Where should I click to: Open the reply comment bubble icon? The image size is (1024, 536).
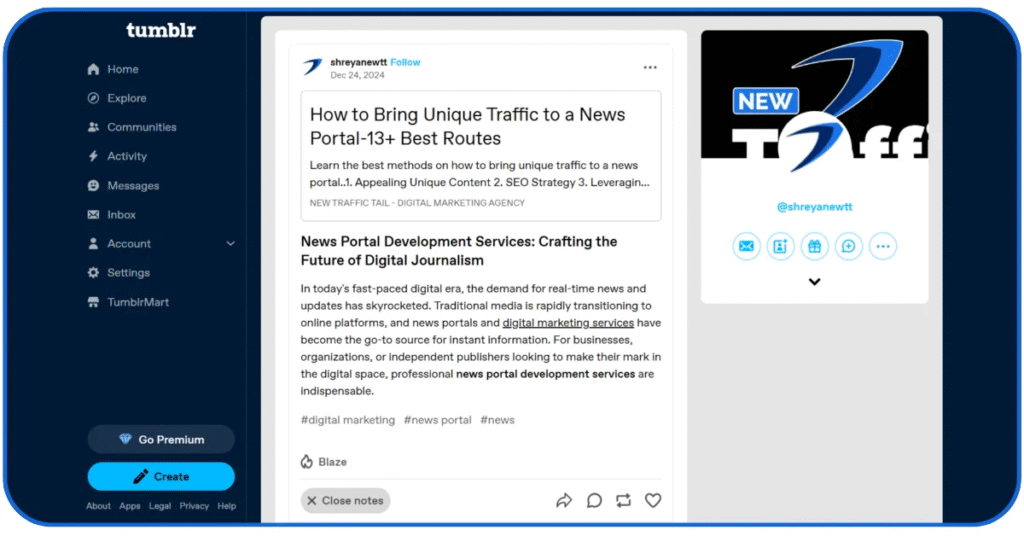(x=594, y=500)
